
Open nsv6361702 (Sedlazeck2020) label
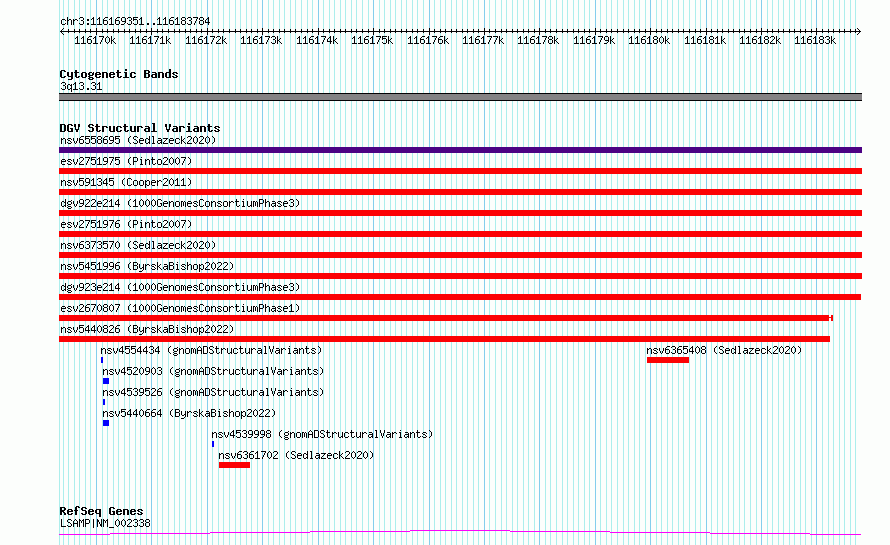[296, 455]
